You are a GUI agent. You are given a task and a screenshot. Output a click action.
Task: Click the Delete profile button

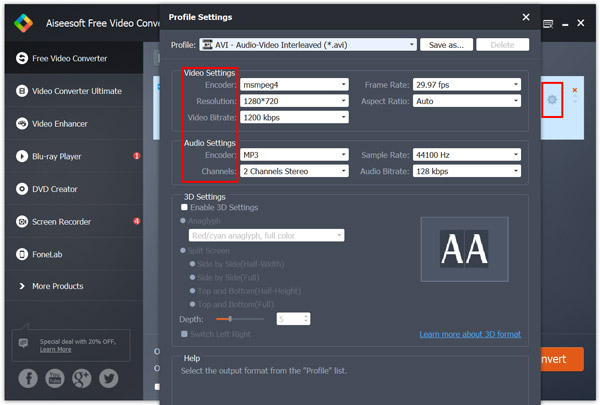tap(502, 45)
